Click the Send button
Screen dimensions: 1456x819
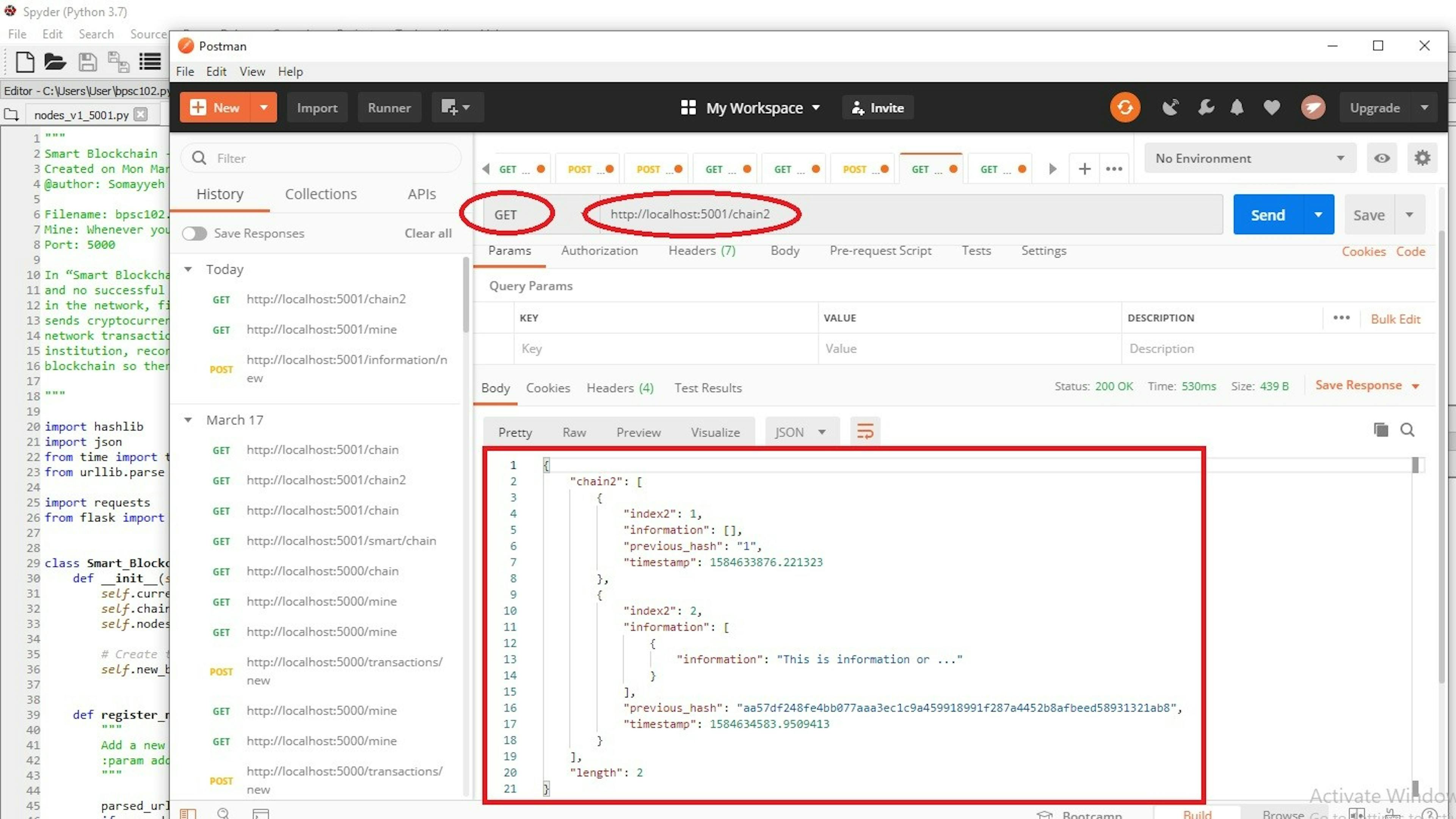[x=1268, y=215]
